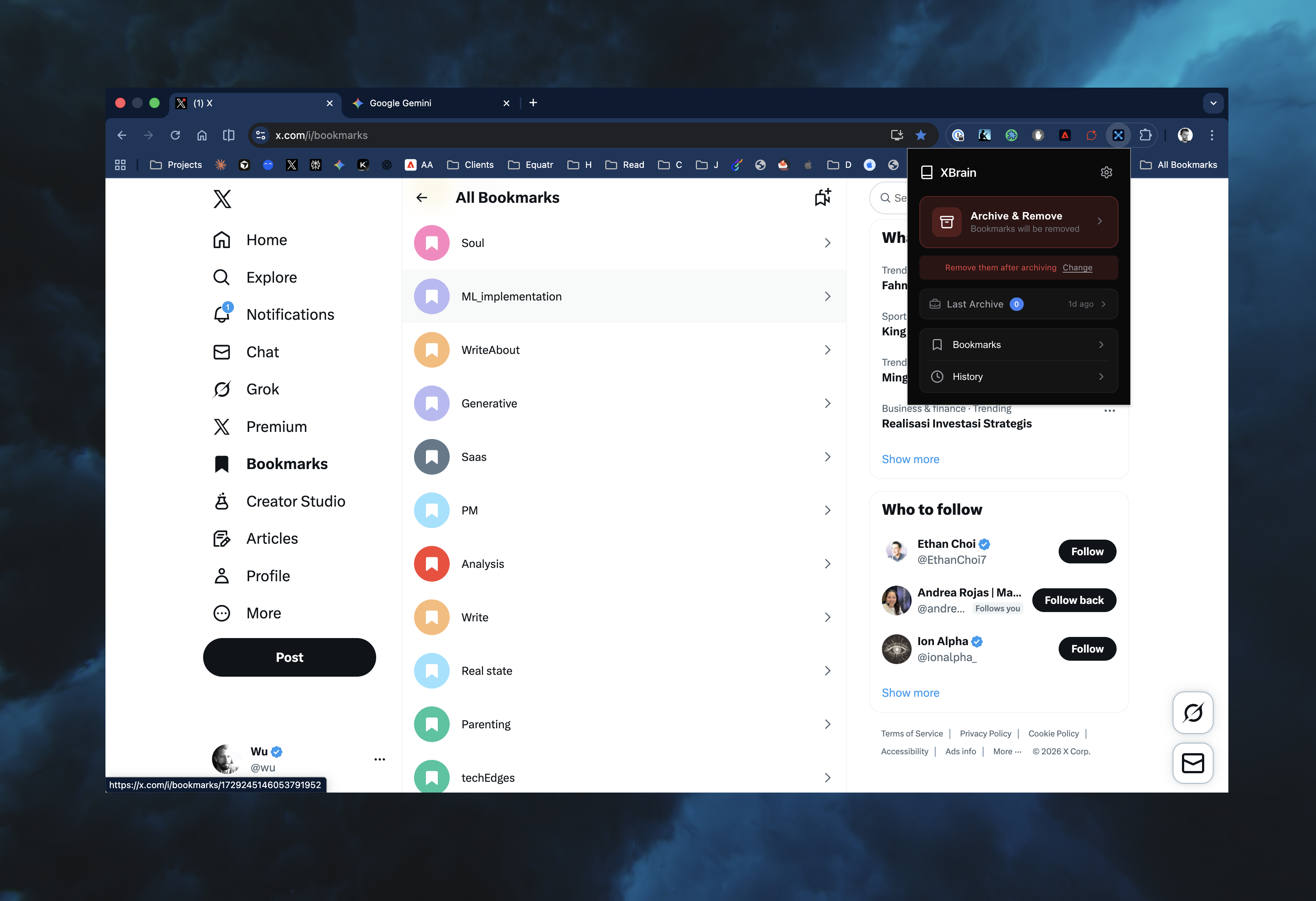Select the Creator Studio icon
The width and height of the screenshot is (1316, 901).
tap(222, 501)
